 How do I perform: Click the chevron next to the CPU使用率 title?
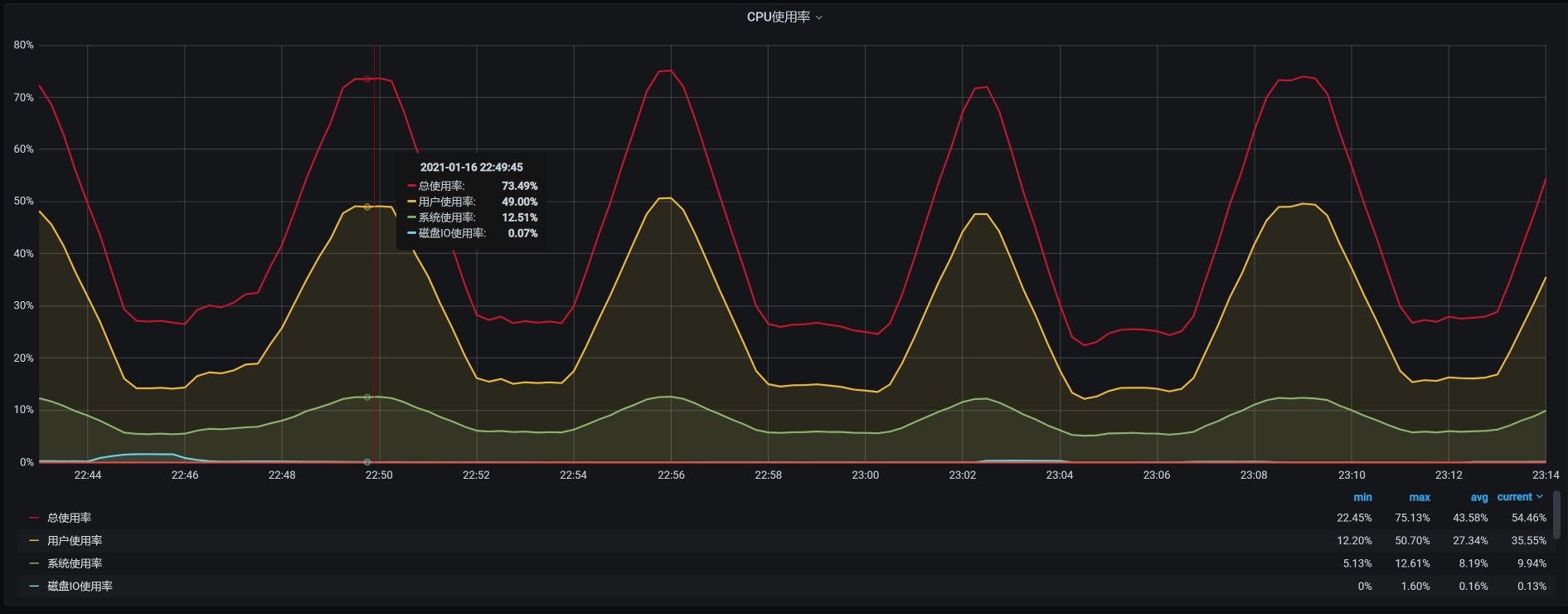[819, 17]
